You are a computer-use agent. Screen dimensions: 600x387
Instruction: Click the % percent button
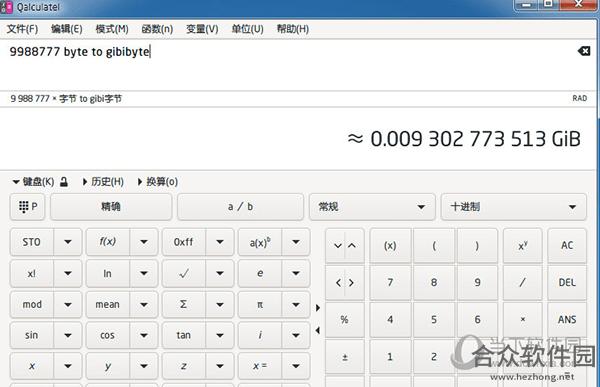[345, 320]
